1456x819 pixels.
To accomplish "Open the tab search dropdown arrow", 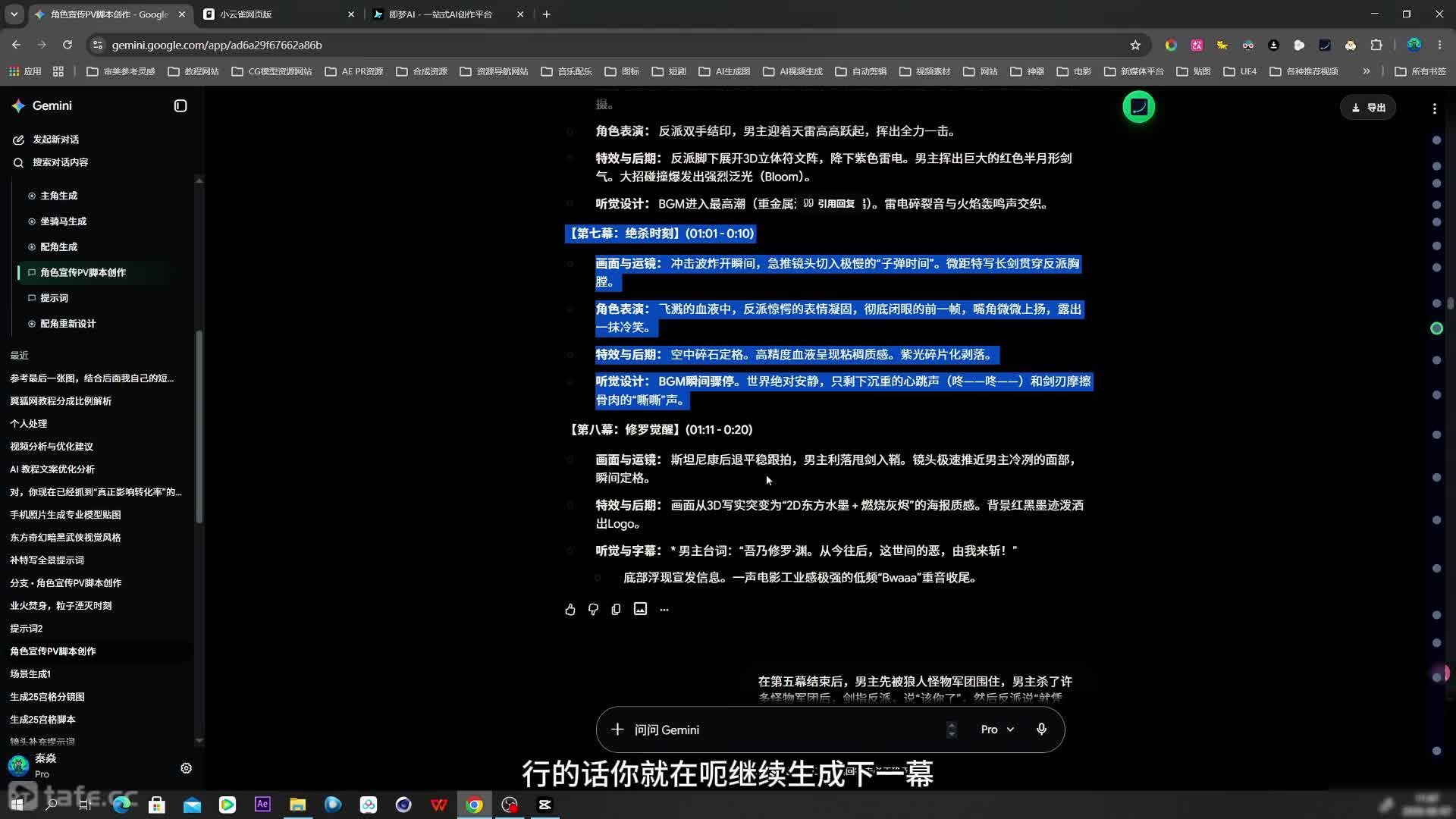I will pos(14,14).
